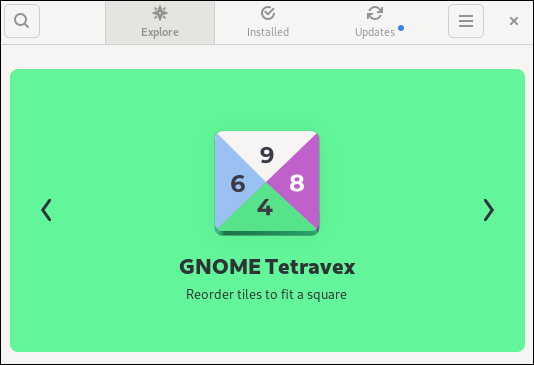Close the Software window
534x365 pixels.
[x=514, y=21]
